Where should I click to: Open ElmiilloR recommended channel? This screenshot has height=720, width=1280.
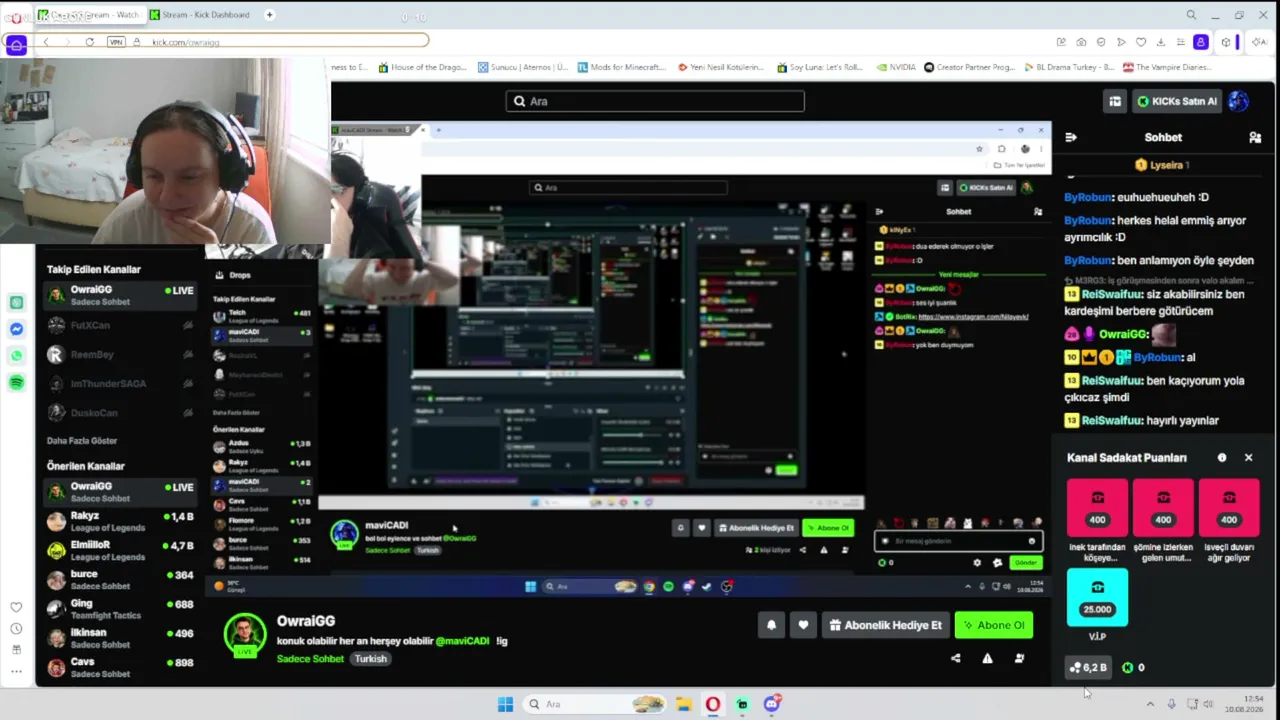120,551
